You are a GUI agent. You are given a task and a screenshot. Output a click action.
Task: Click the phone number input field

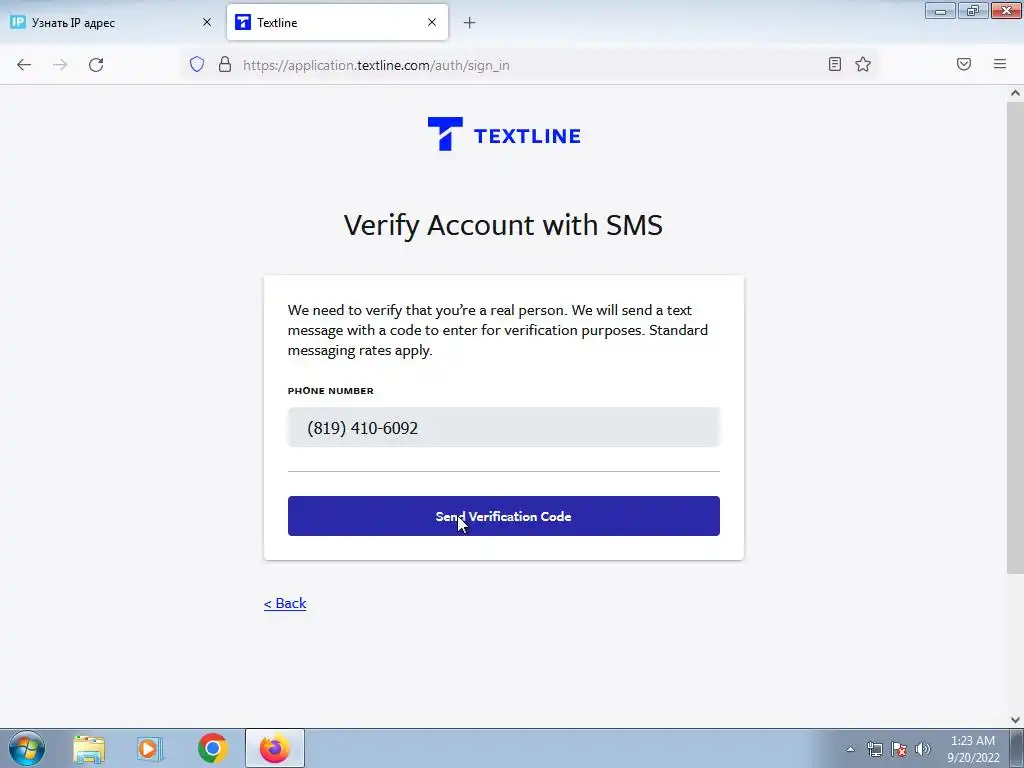click(x=504, y=427)
